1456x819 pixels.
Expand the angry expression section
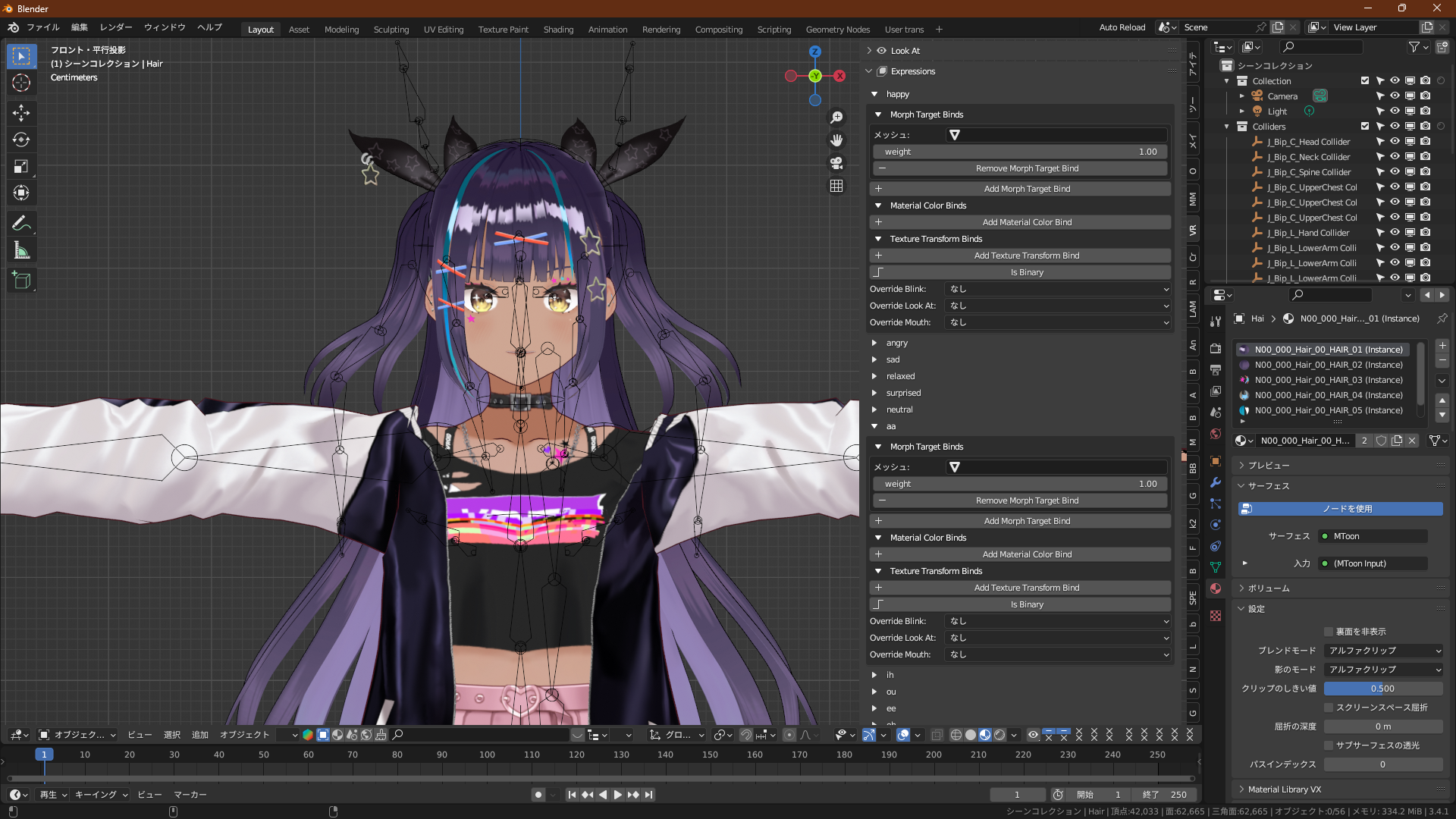pos(874,343)
